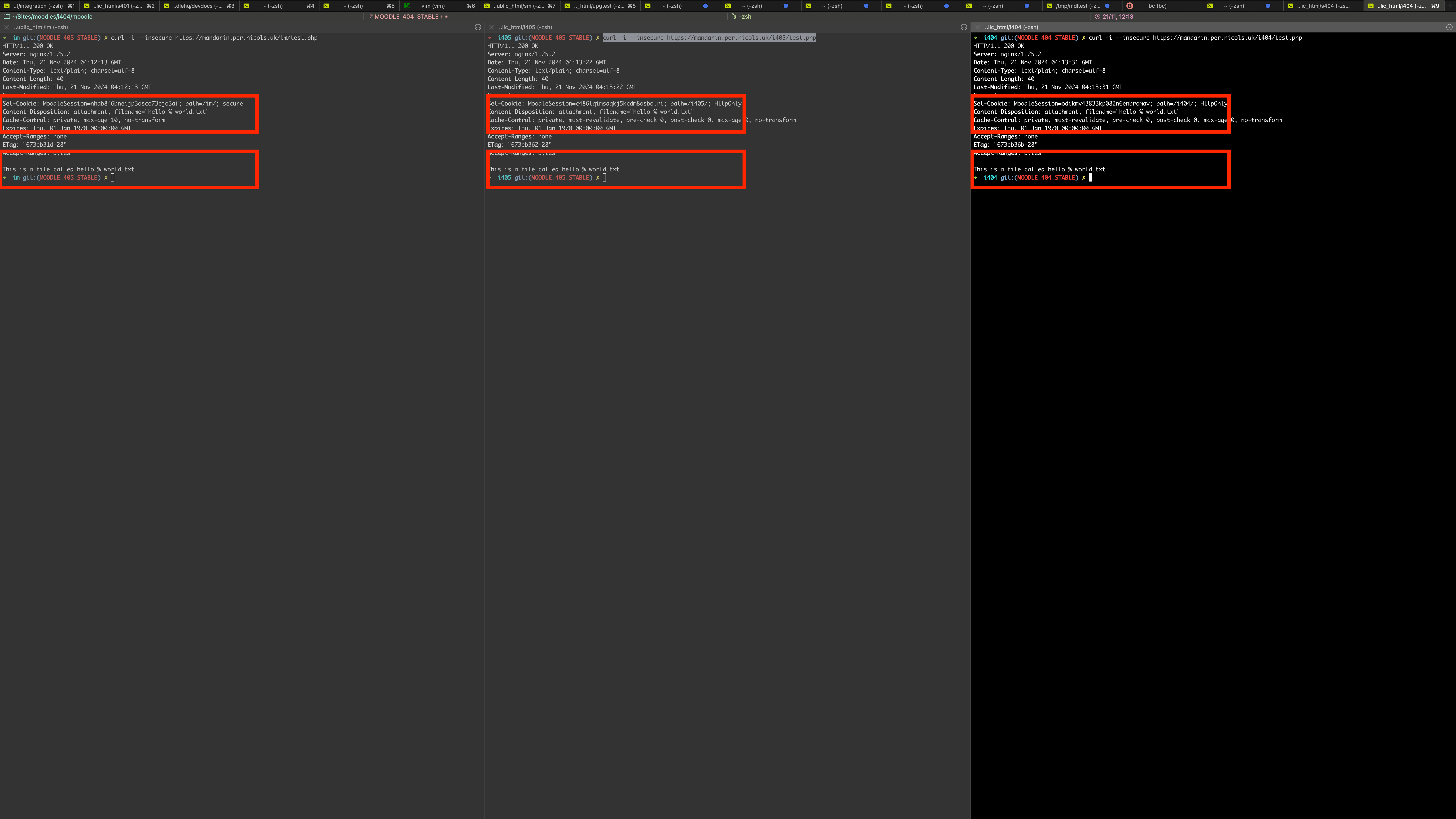The width and height of the screenshot is (1456, 819).
Task: Click the highlighted curl command in i405 pane
Action: (x=709, y=38)
